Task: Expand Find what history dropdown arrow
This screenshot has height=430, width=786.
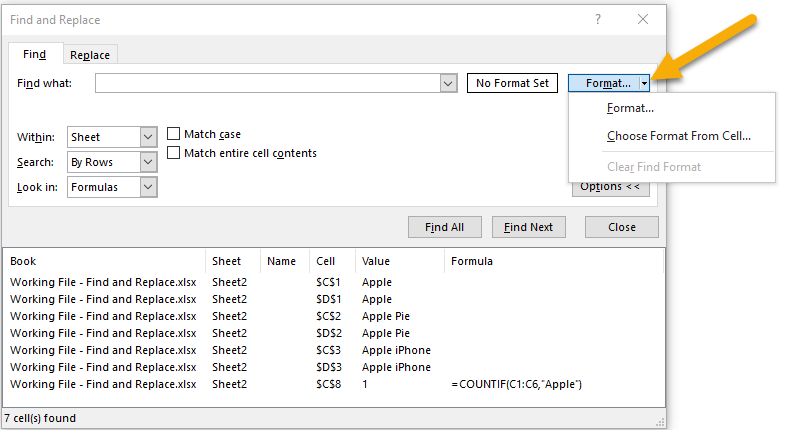Action: [x=448, y=83]
